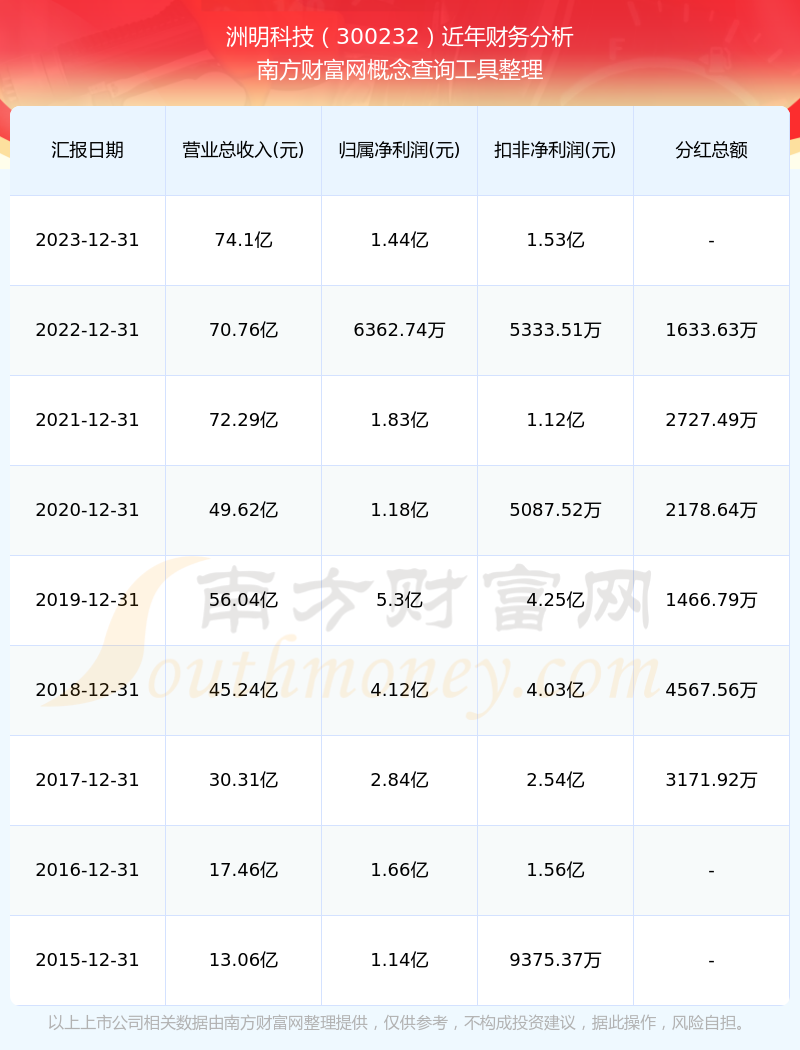Click the 1.53亿 cell in 2023 row
This screenshot has height=1050, width=800.
click(556, 240)
